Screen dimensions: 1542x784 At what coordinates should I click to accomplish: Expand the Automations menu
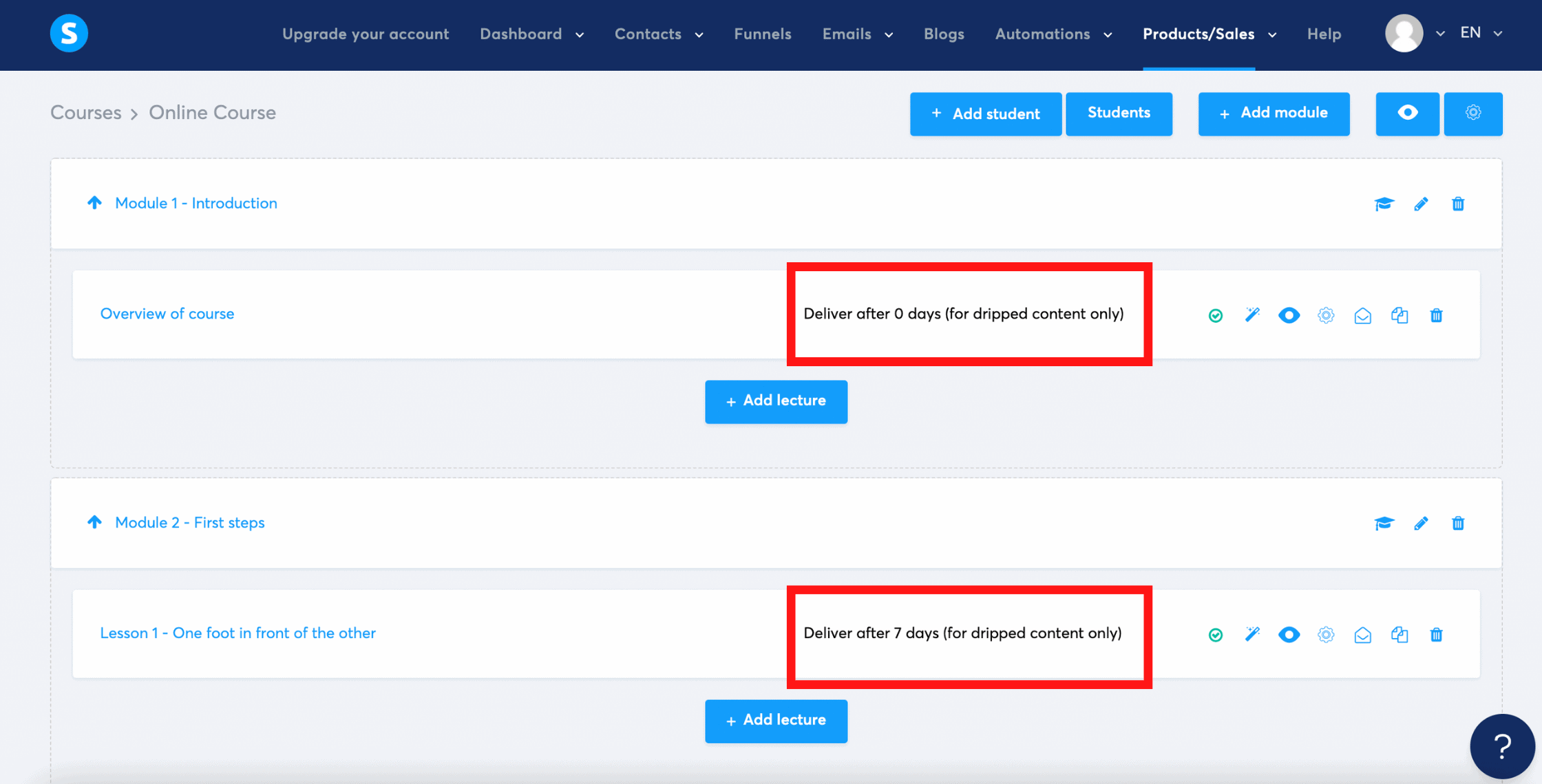click(1053, 34)
